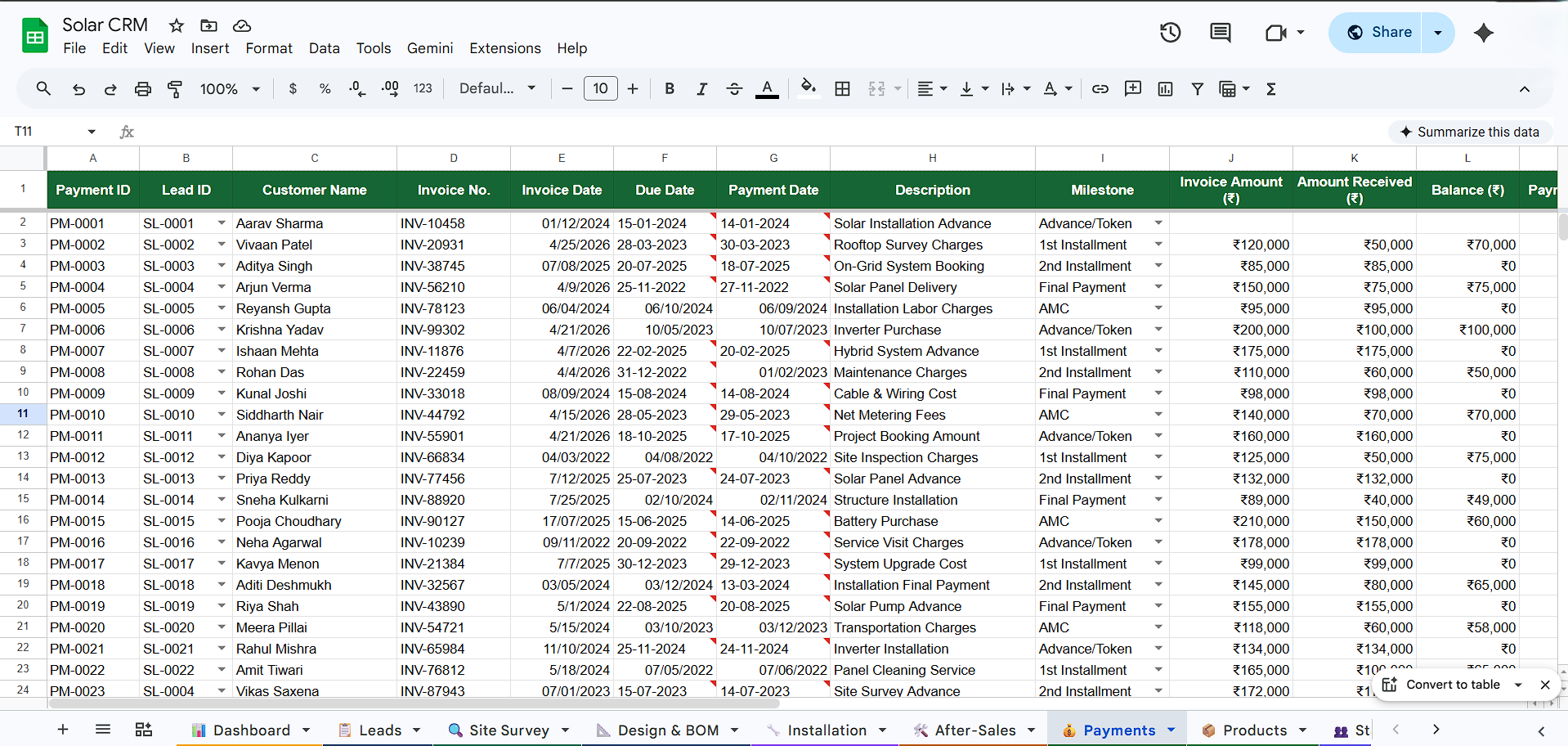Screen dimensions: 1568x746
Task: Open the font size zoom dropdown
Action: coord(230,88)
